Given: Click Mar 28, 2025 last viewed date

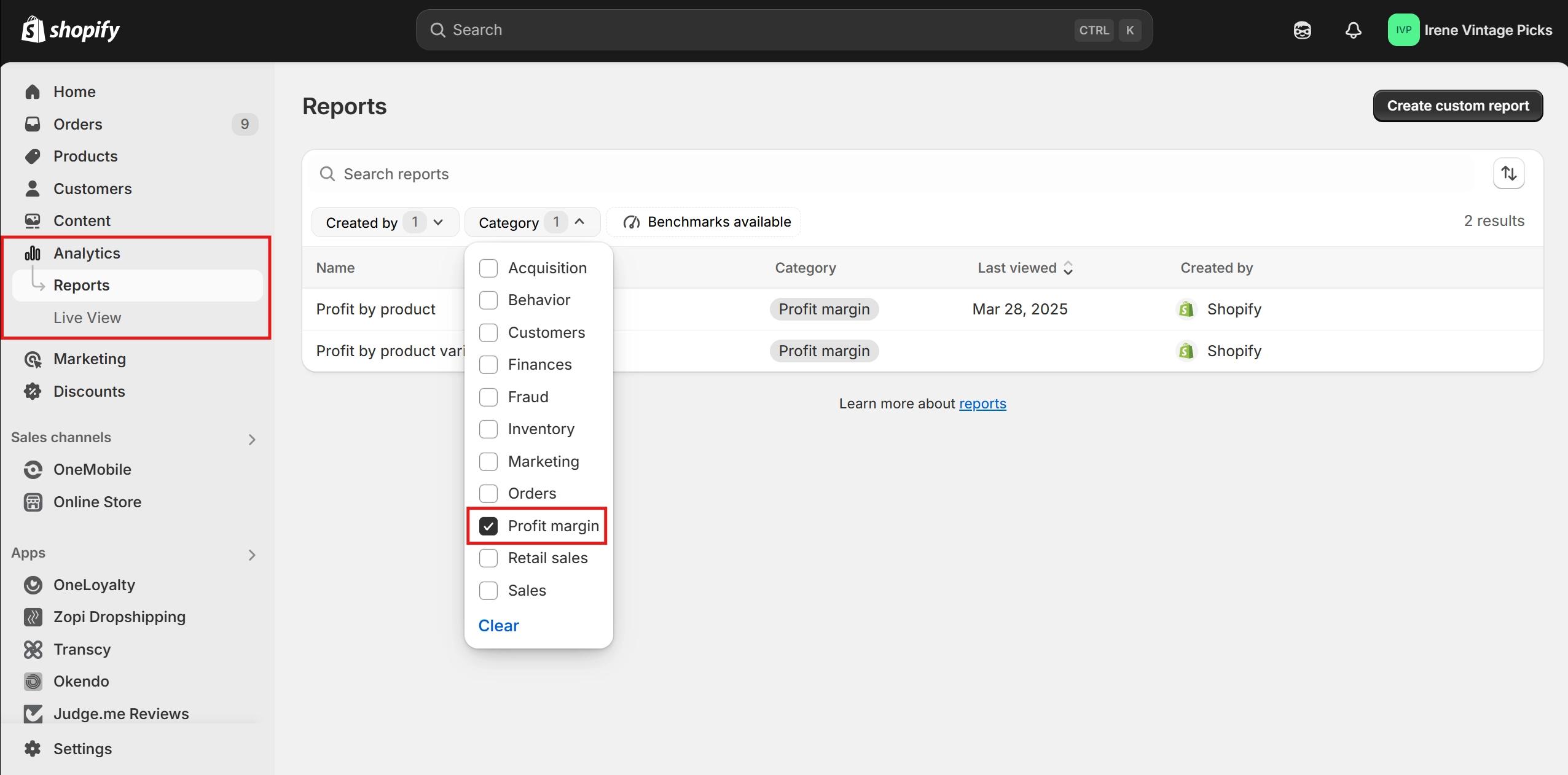Looking at the screenshot, I should tap(1020, 309).
